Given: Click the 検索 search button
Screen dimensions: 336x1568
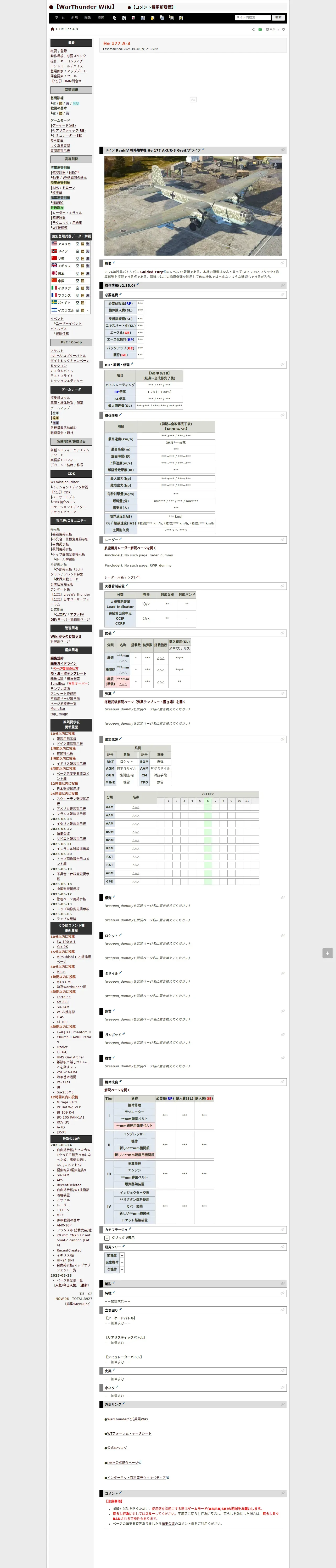Looking at the screenshot, I should tap(279, 18).
